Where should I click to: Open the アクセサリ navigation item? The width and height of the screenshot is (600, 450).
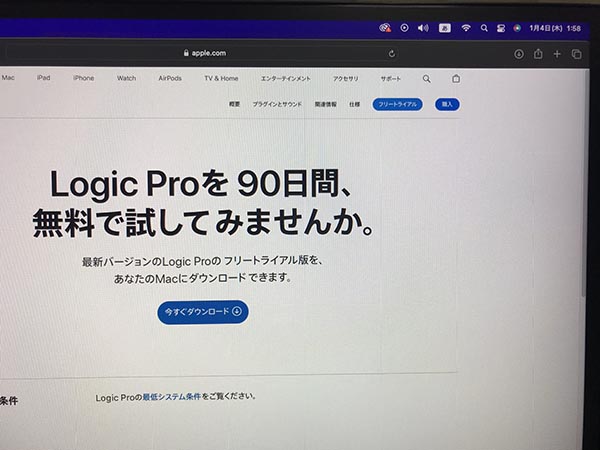[x=346, y=79]
